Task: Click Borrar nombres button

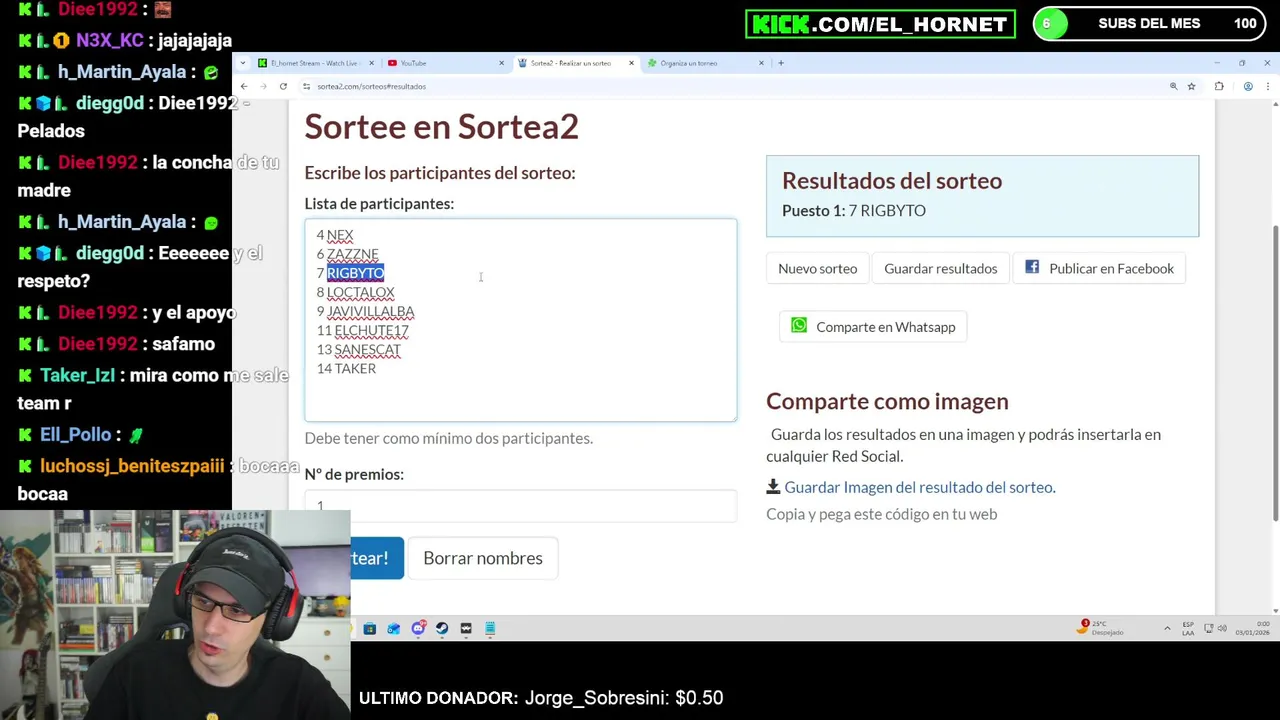Action: (483, 558)
